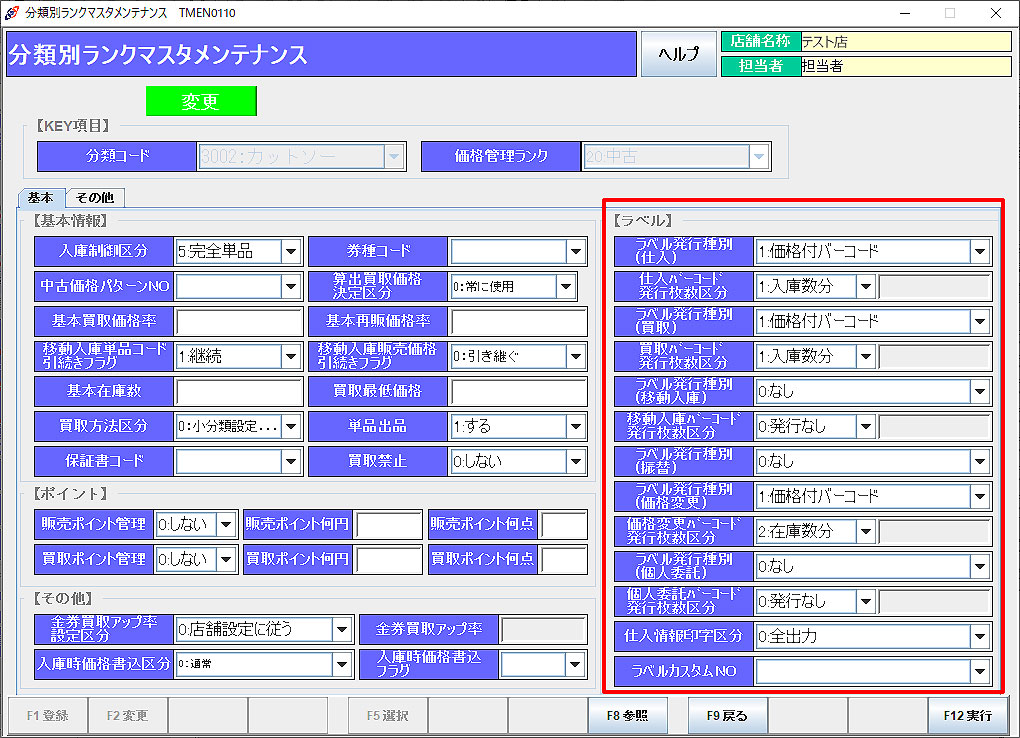Image resolution: width=1020 pixels, height=738 pixels.
Task: Click the 販売ポイント何円 input field
Action: pyautogui.click(x=388, y=524)
